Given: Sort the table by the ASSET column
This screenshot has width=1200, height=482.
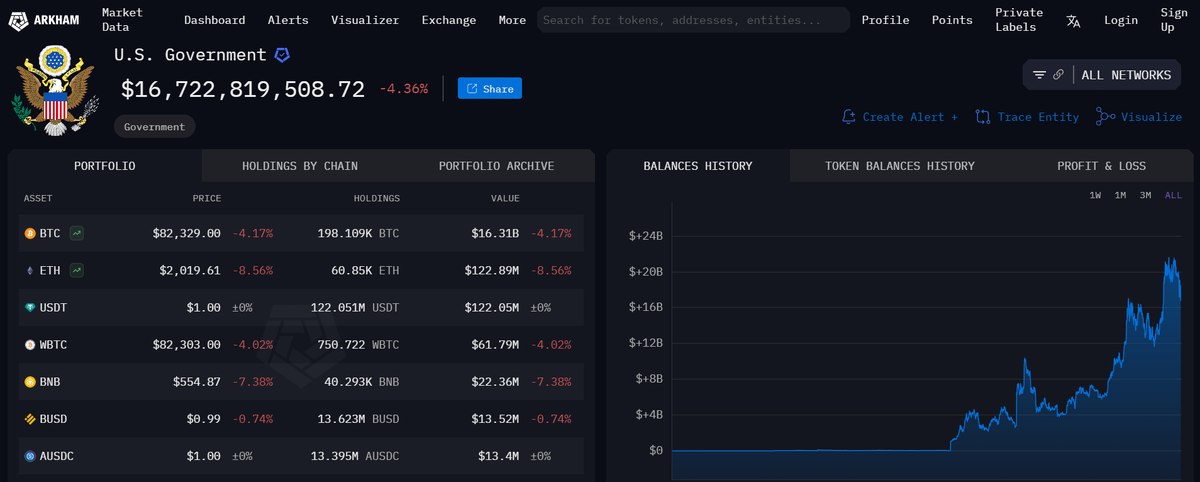Looking at the screenshot, I should 38,198.
